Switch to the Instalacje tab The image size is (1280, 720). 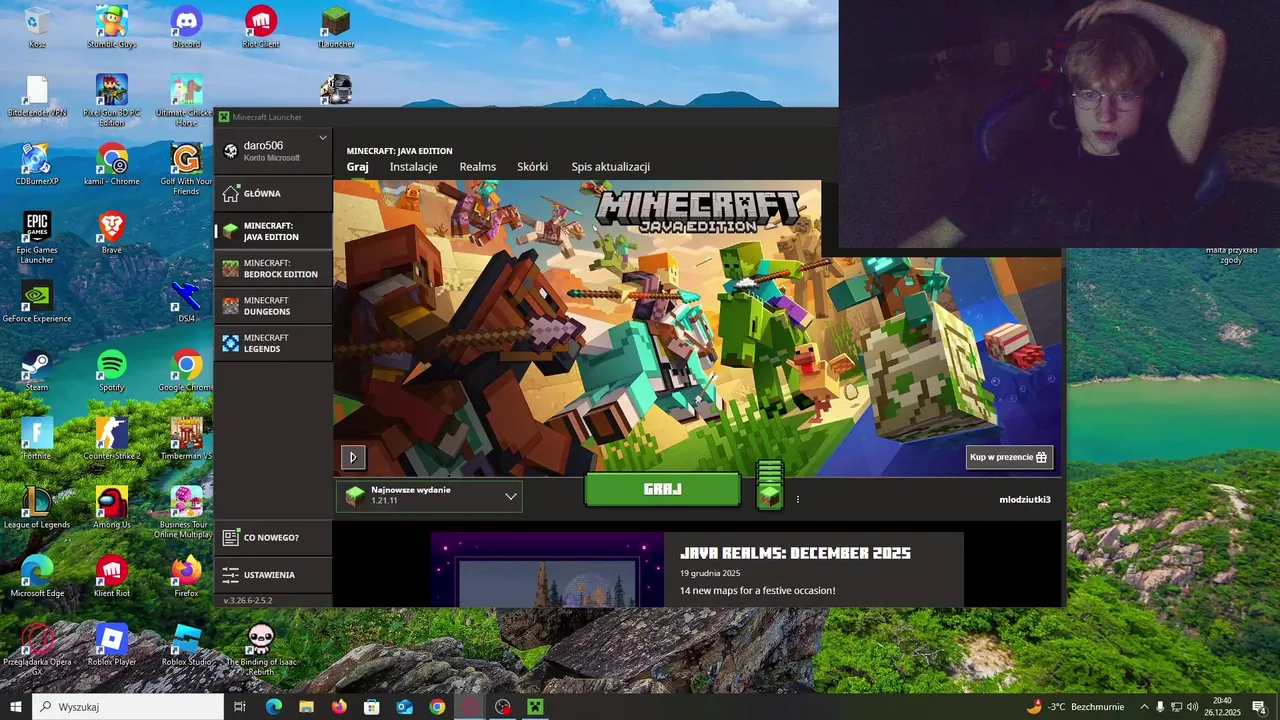413,167
